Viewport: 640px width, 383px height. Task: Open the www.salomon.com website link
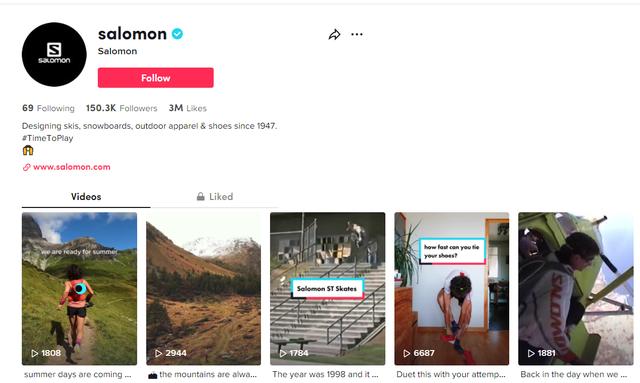[x=72, y=167]
